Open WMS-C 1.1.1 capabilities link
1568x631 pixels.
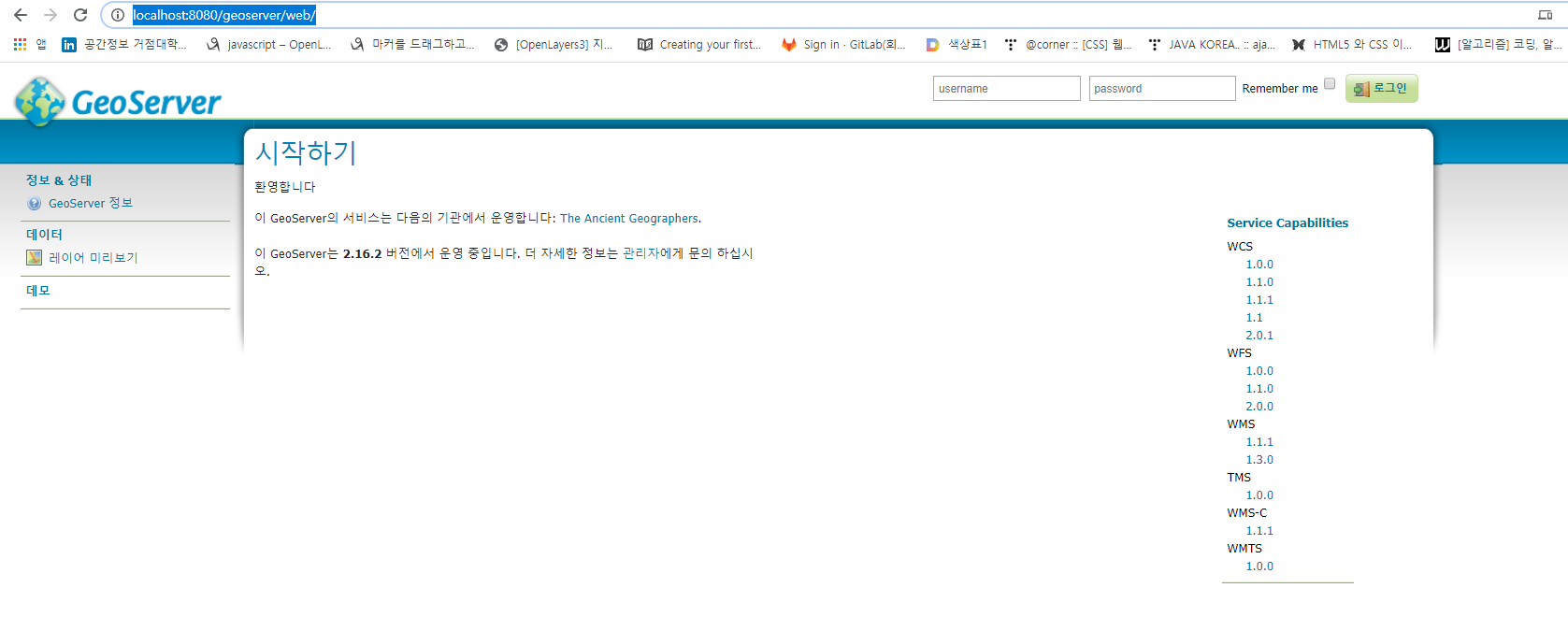[1259, 531]
